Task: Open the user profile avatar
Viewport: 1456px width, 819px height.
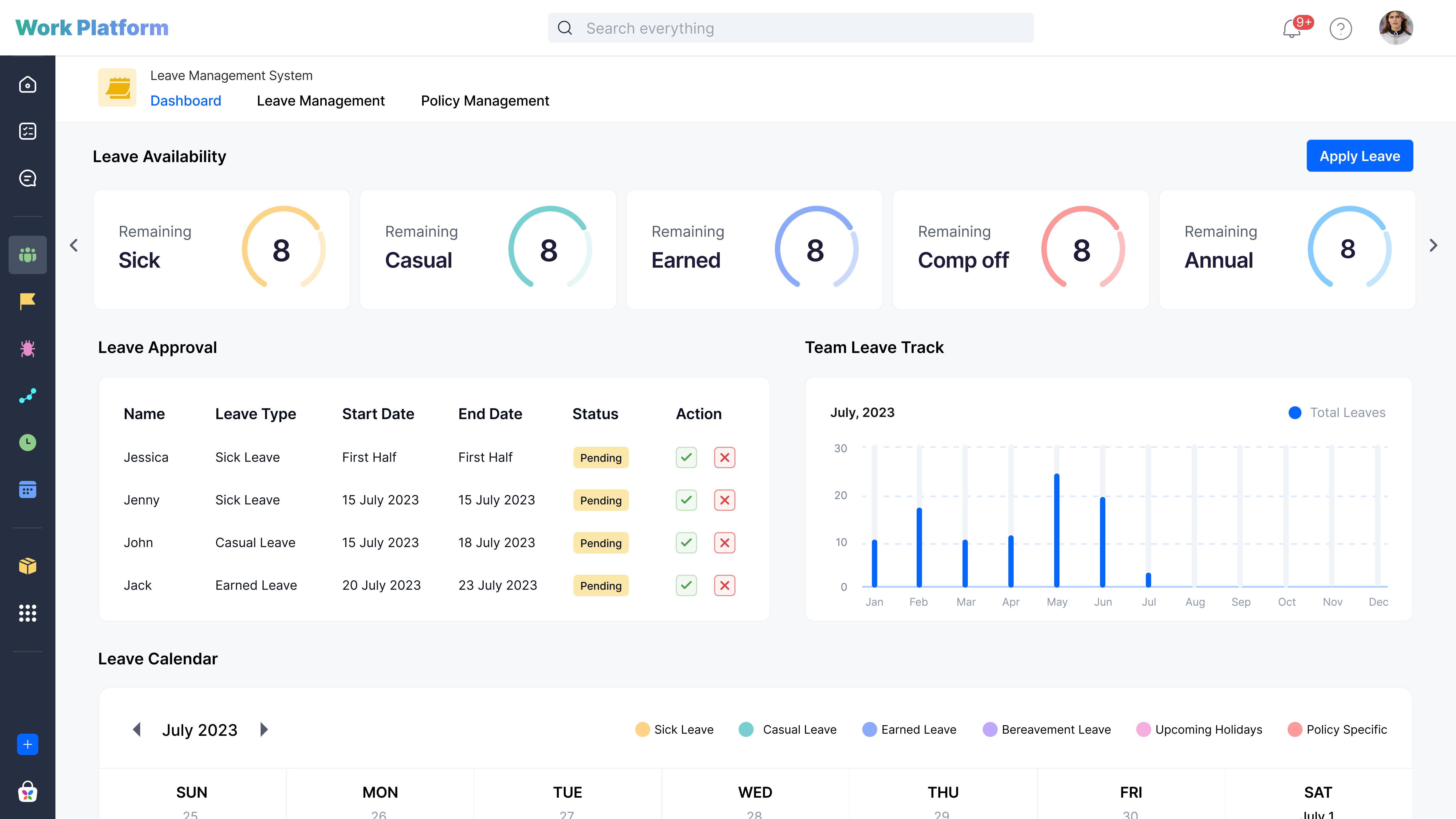Action: pos(1396,28)
